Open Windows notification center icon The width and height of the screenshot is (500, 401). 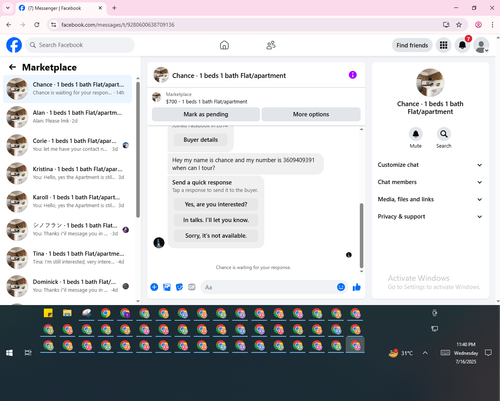(x=488, y=353)
